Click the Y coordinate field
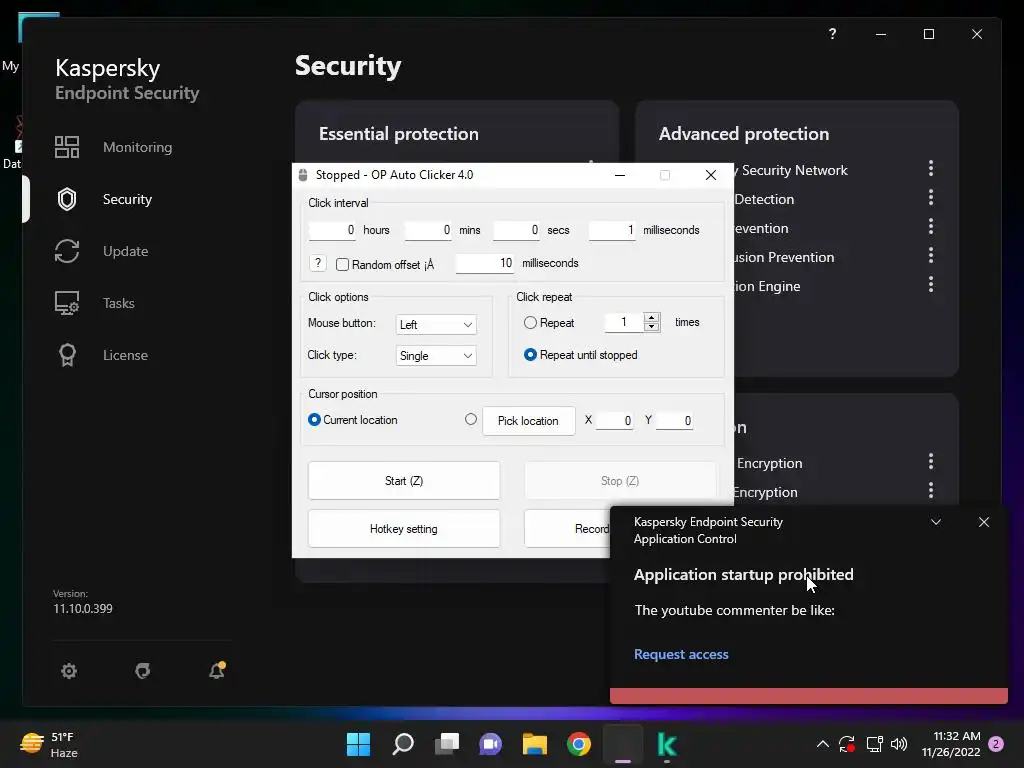 tap(674, 421)
